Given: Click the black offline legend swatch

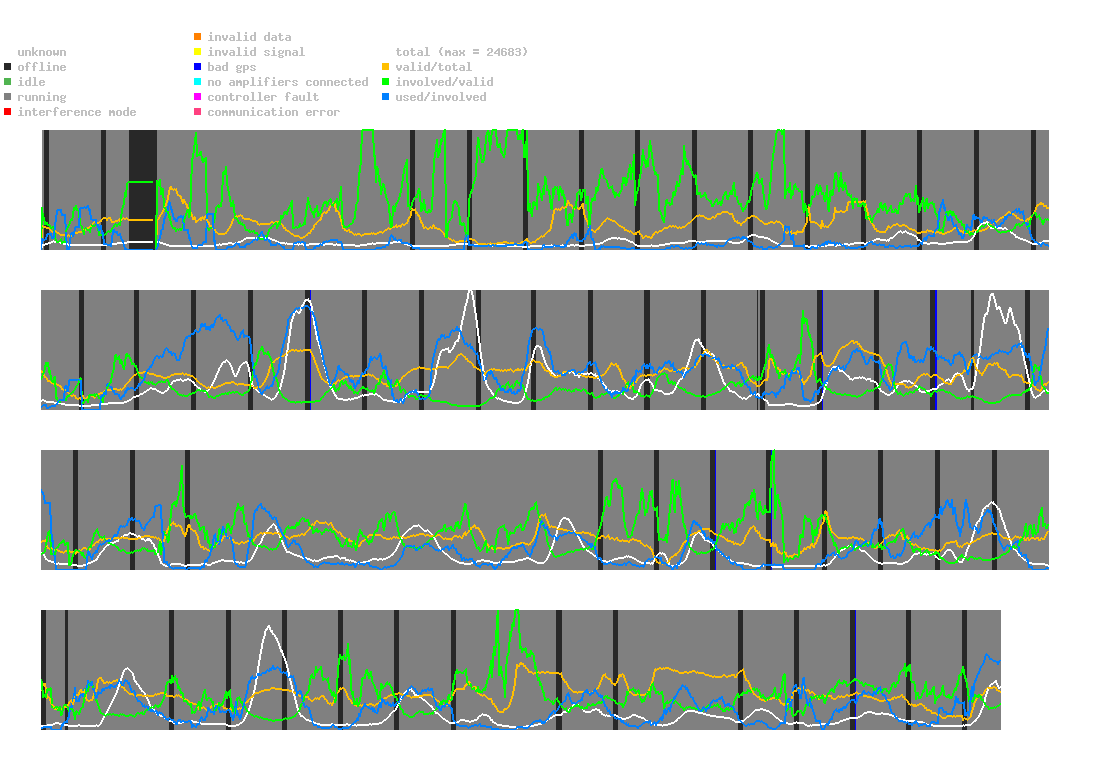Looking at the screenshot, I should pos(8,67).
